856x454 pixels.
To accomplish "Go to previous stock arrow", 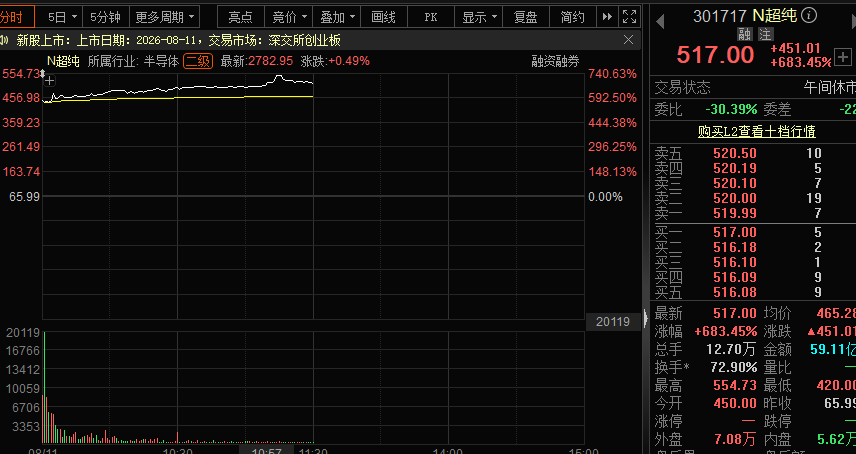I will point(660,22).
